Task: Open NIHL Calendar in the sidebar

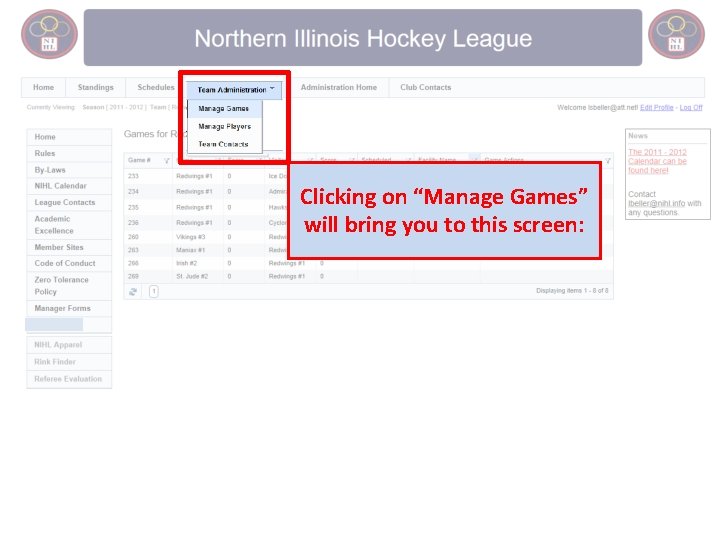Action: click(69, 186)
